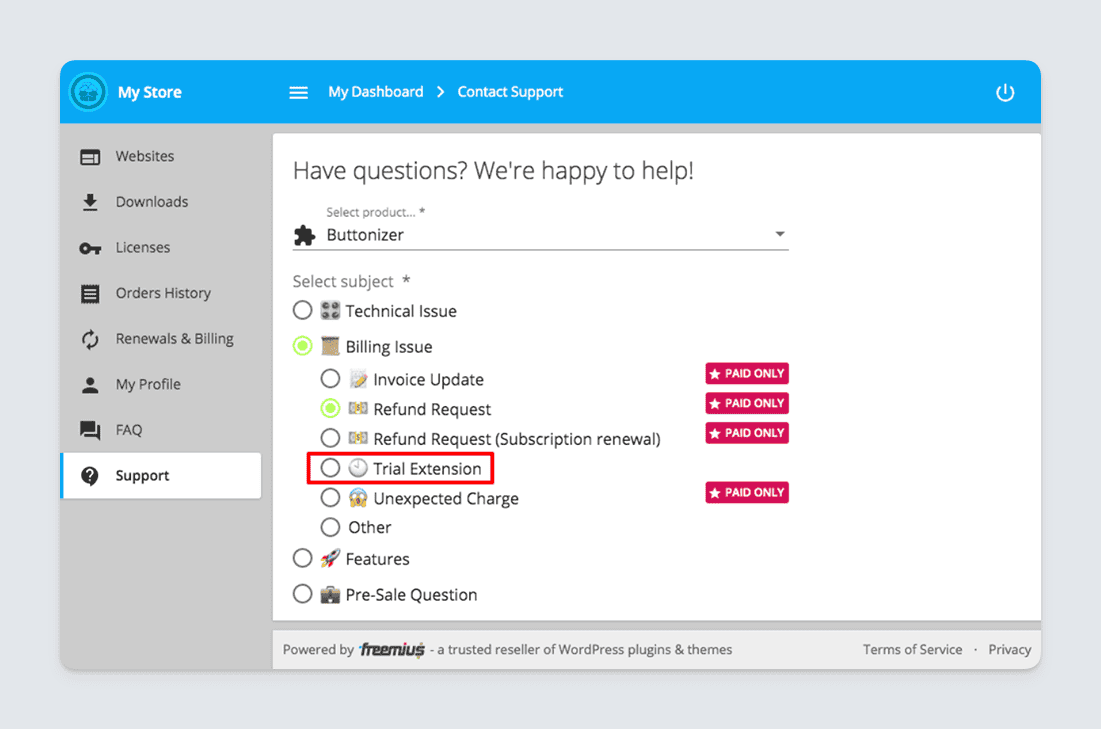
Task: Click the power logout icon
Action: (x=1005, y=92)
